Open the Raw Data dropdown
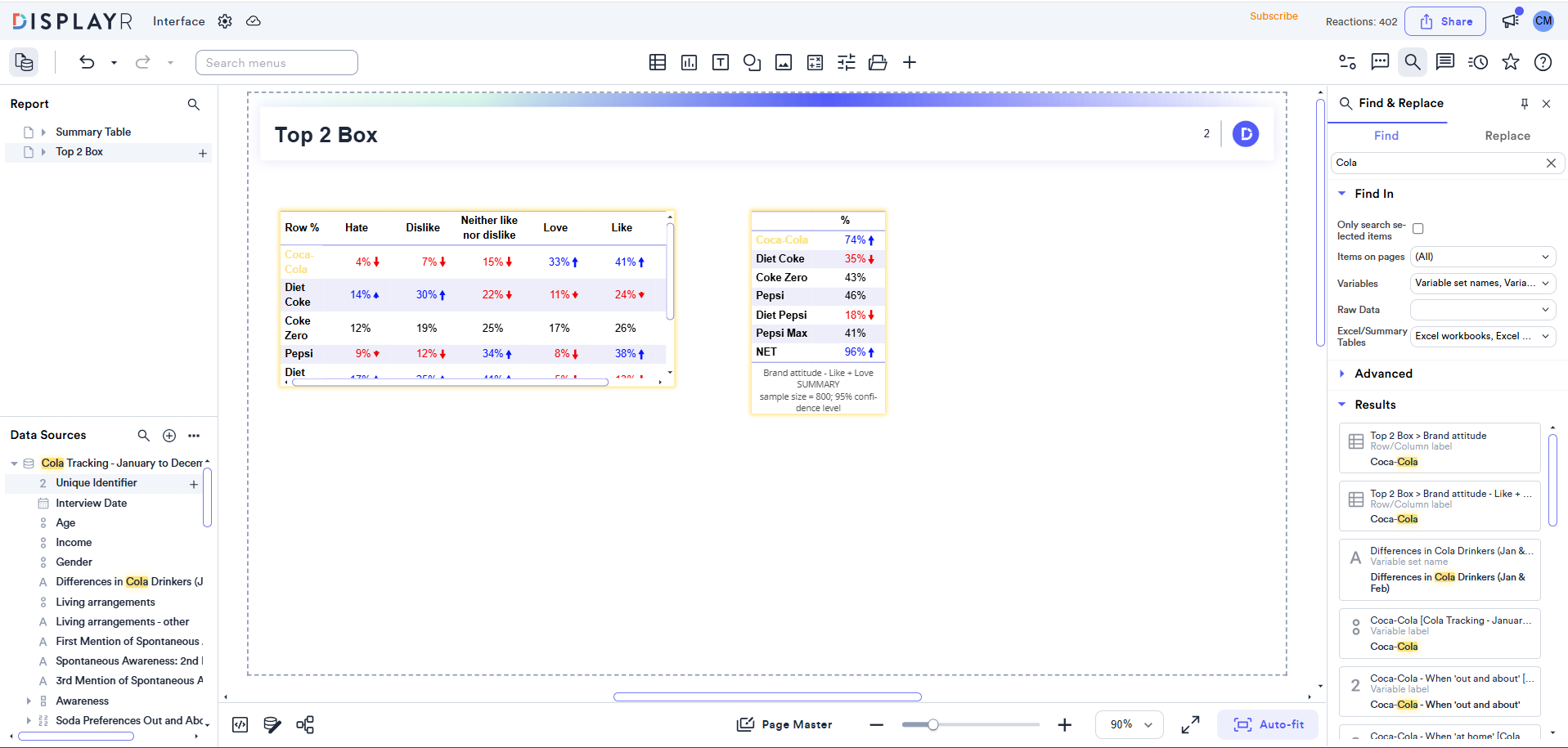 point(1482,310)
